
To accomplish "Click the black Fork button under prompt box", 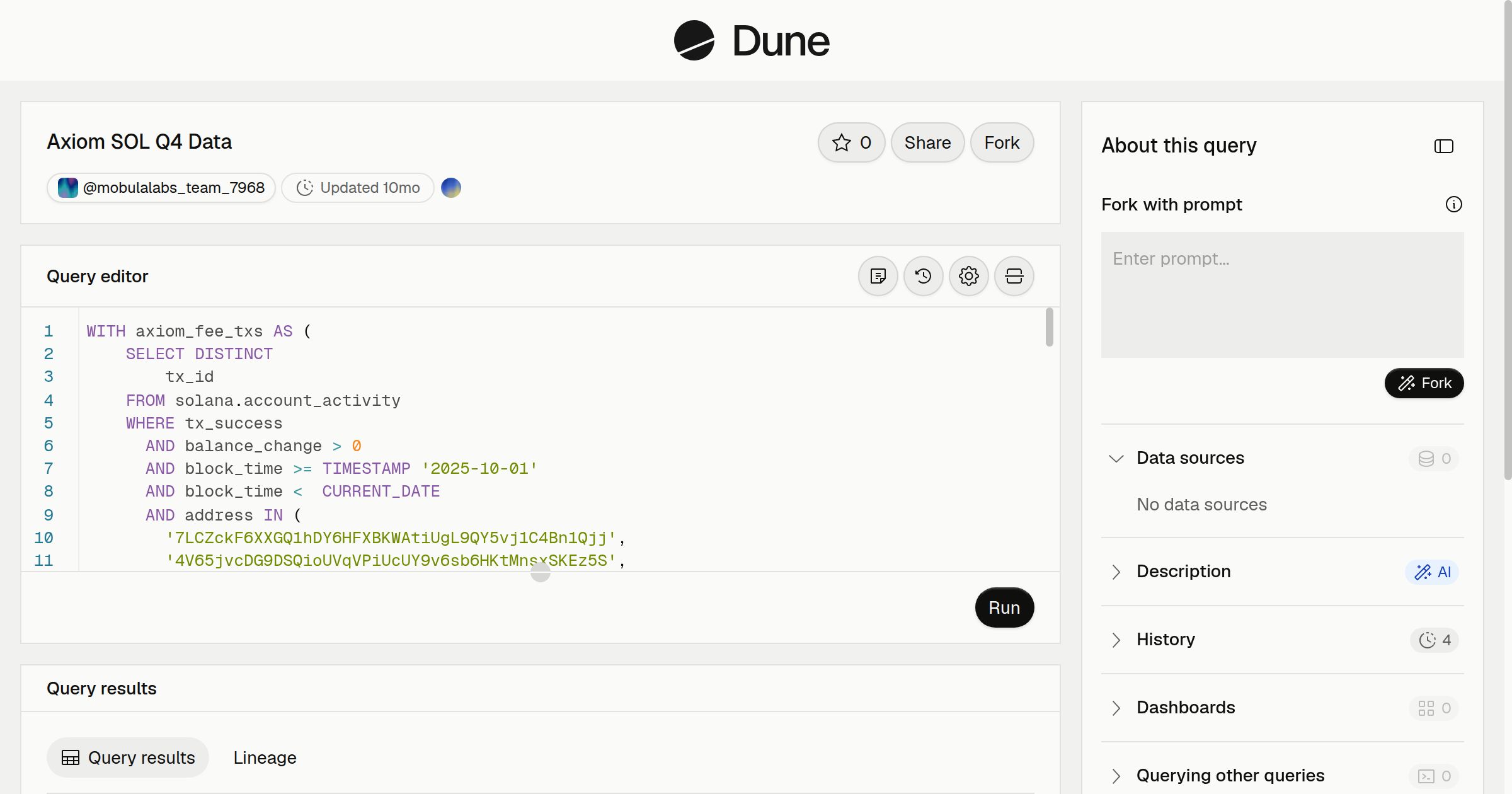I will (1424, 383).
